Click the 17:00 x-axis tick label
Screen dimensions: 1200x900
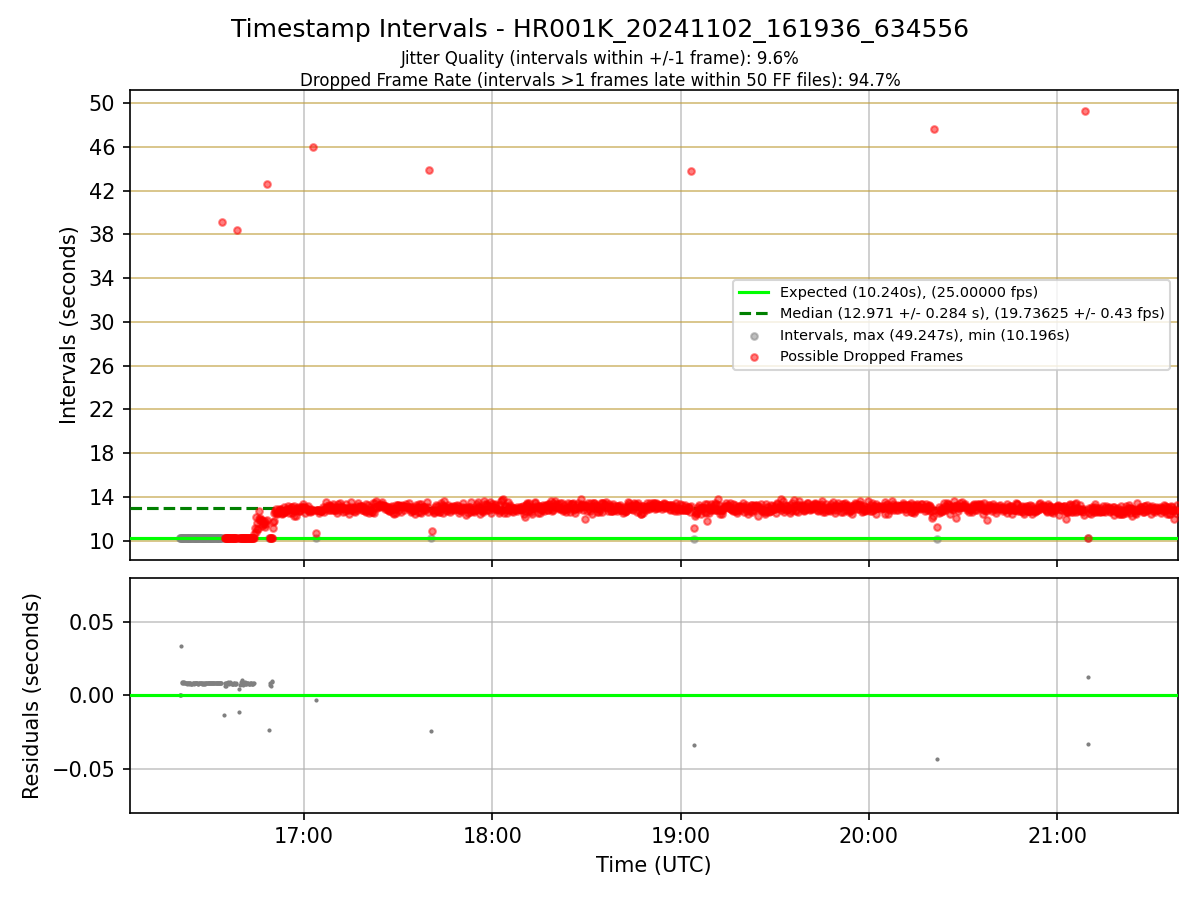(304, 836)
